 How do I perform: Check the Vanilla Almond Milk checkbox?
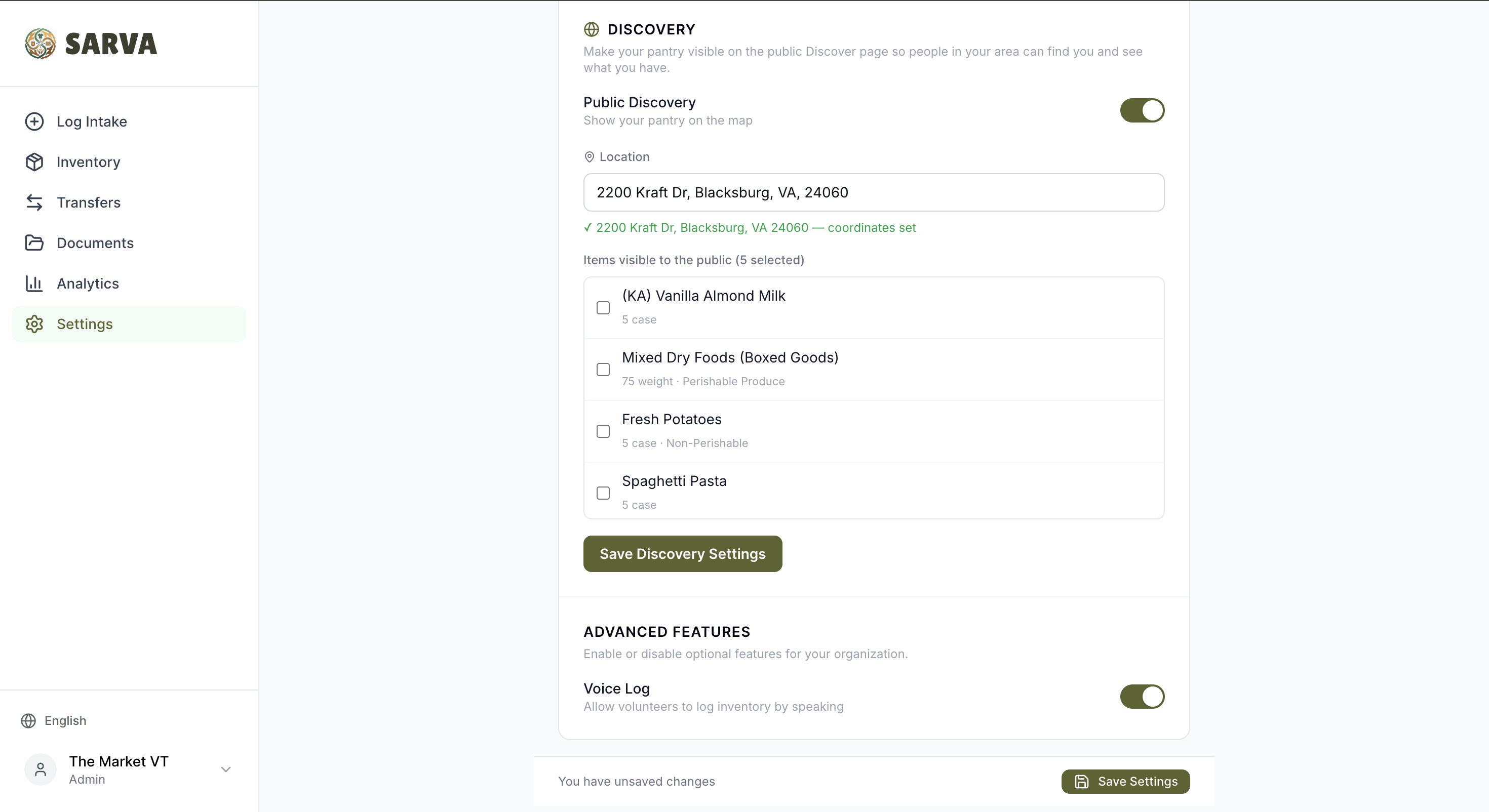[603, 307]
